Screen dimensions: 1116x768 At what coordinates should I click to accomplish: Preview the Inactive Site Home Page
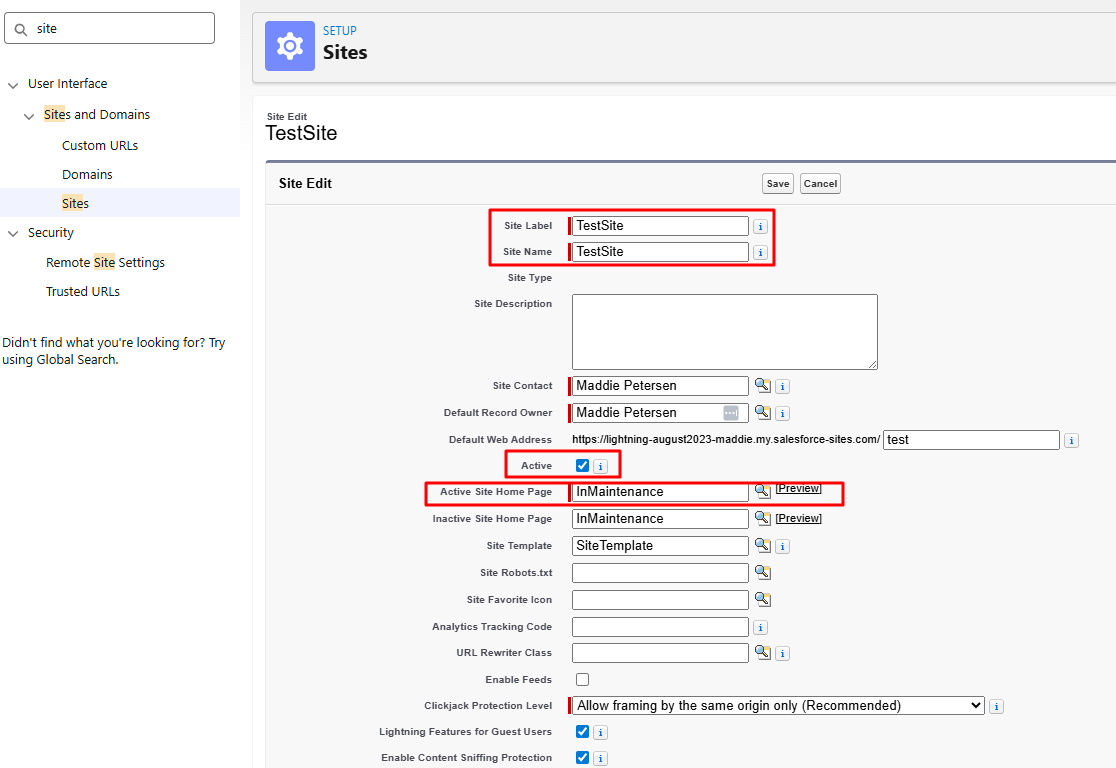798,518
